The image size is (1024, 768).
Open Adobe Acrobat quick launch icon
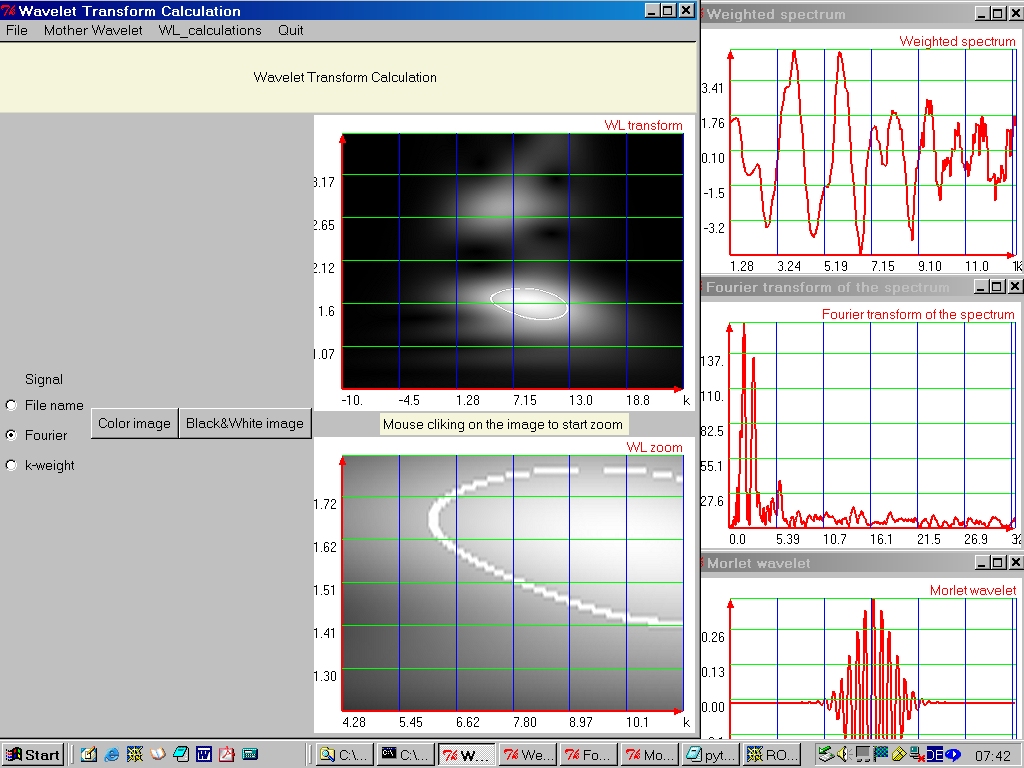click(227, 755)
